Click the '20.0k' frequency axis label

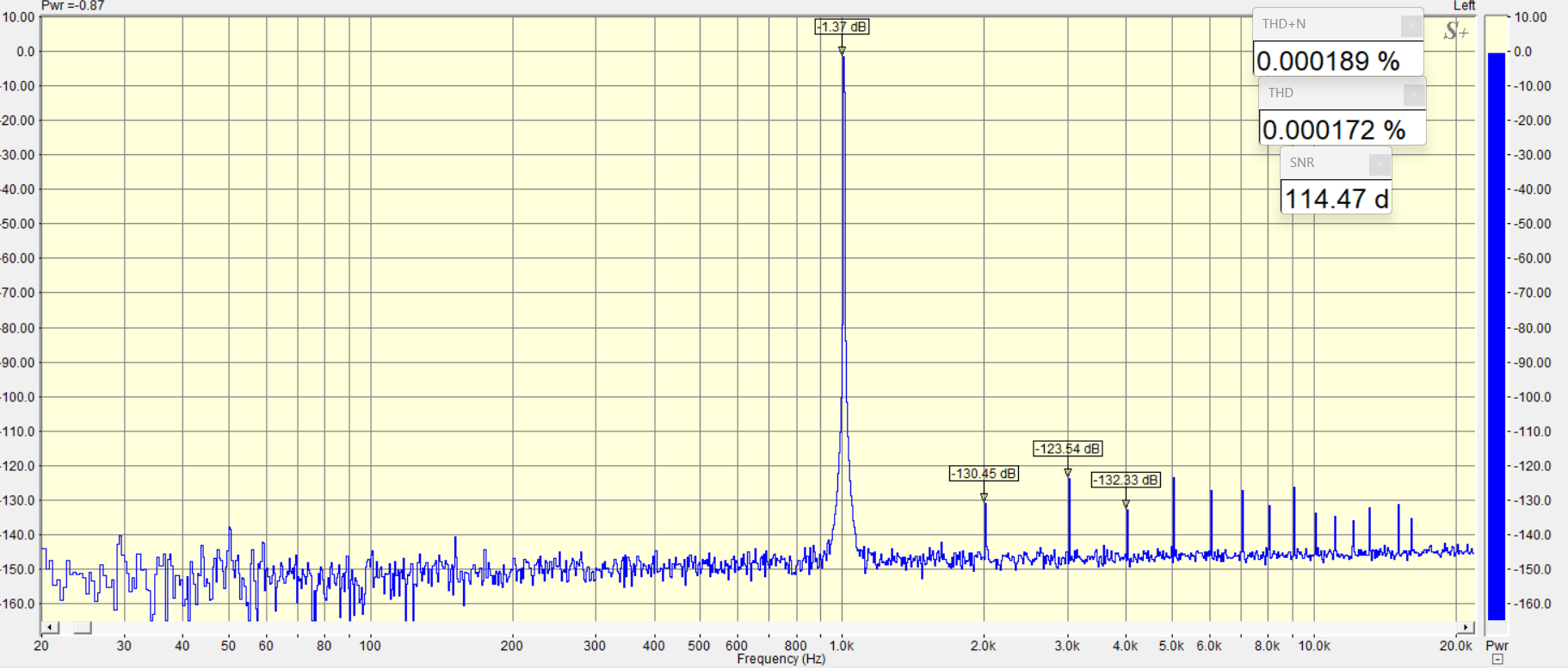[x=1456, y=646]
